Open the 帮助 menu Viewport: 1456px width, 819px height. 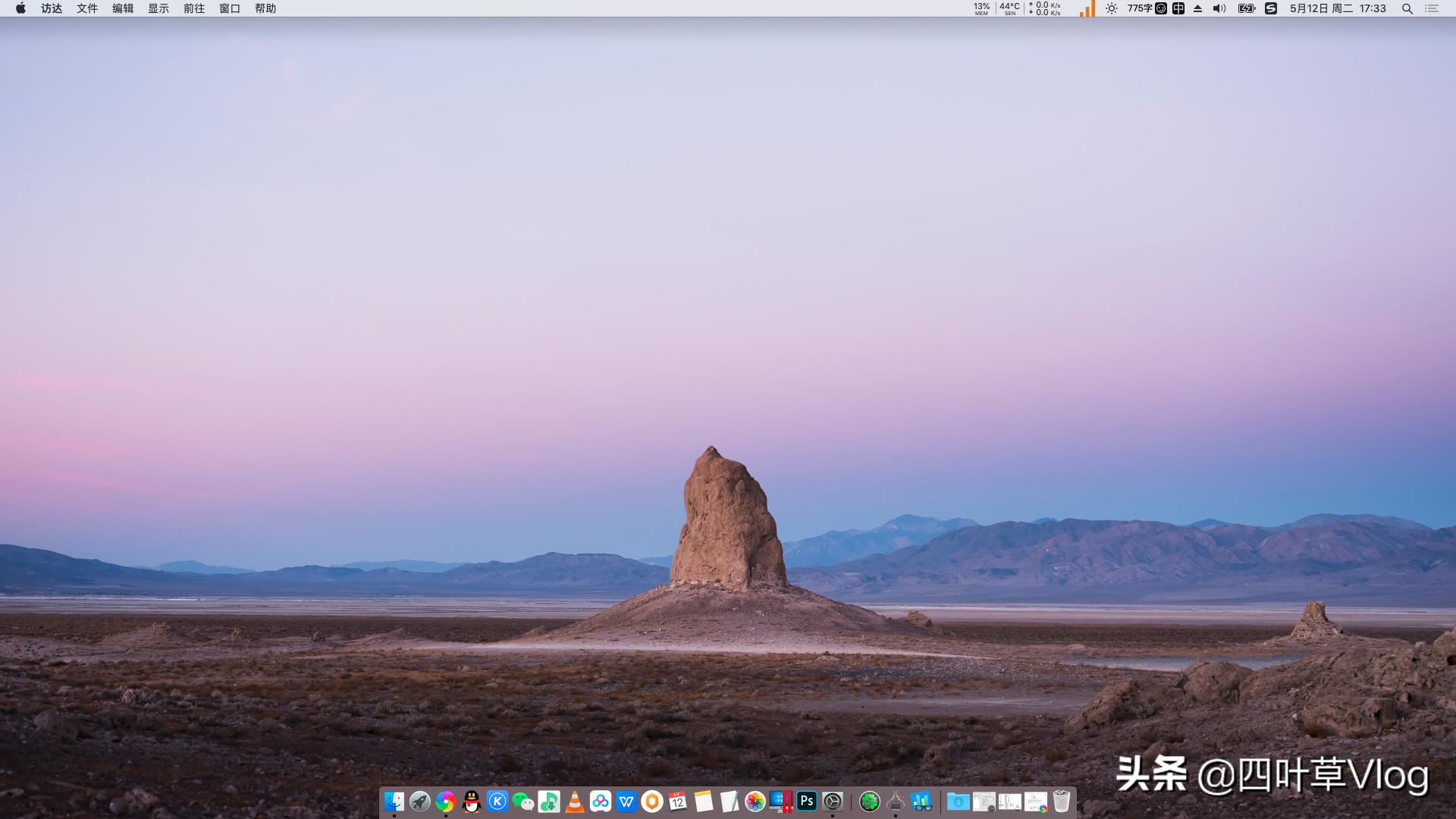(265, 8)
